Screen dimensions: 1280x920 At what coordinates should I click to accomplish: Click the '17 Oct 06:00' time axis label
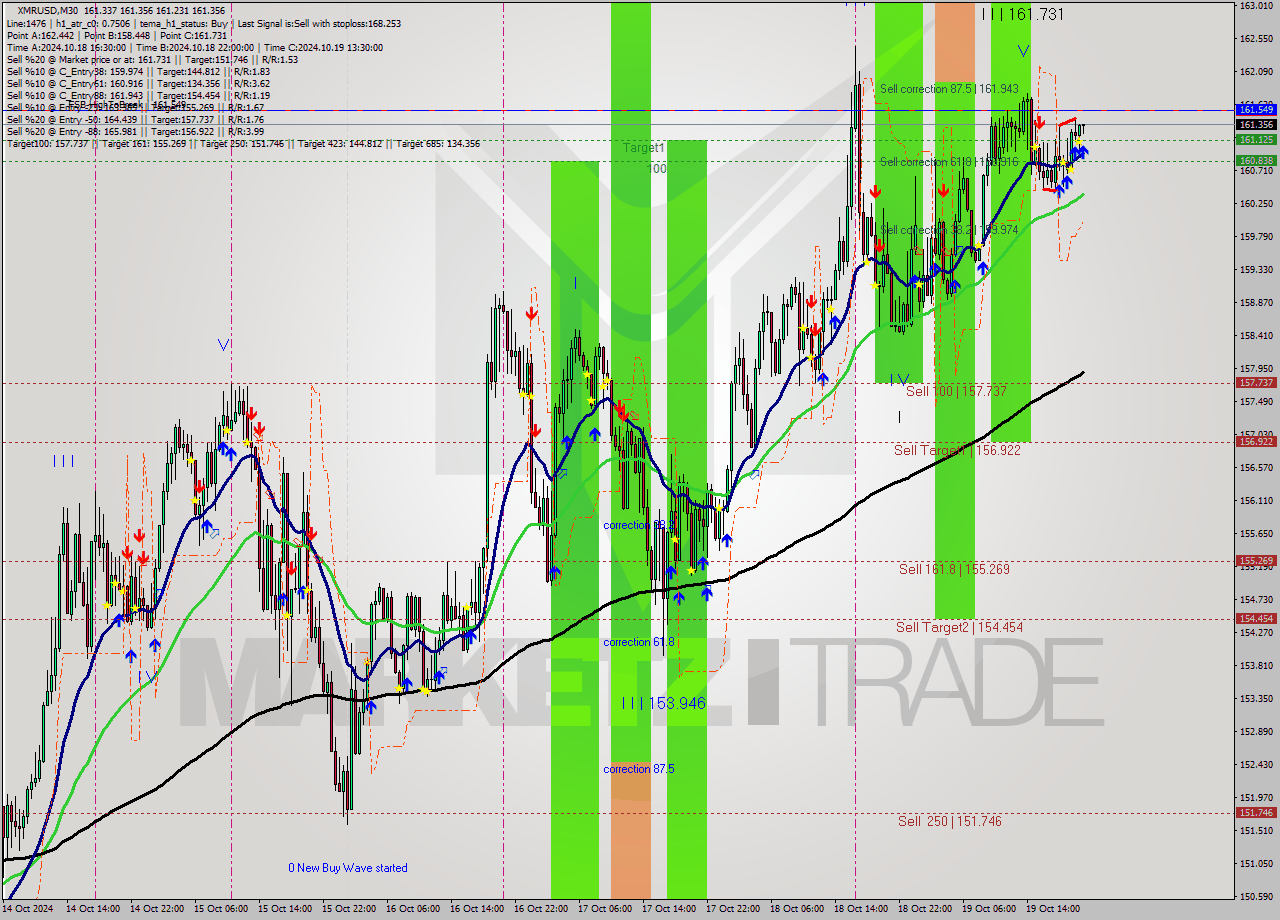pyautogui.click(x=605, y=909)
